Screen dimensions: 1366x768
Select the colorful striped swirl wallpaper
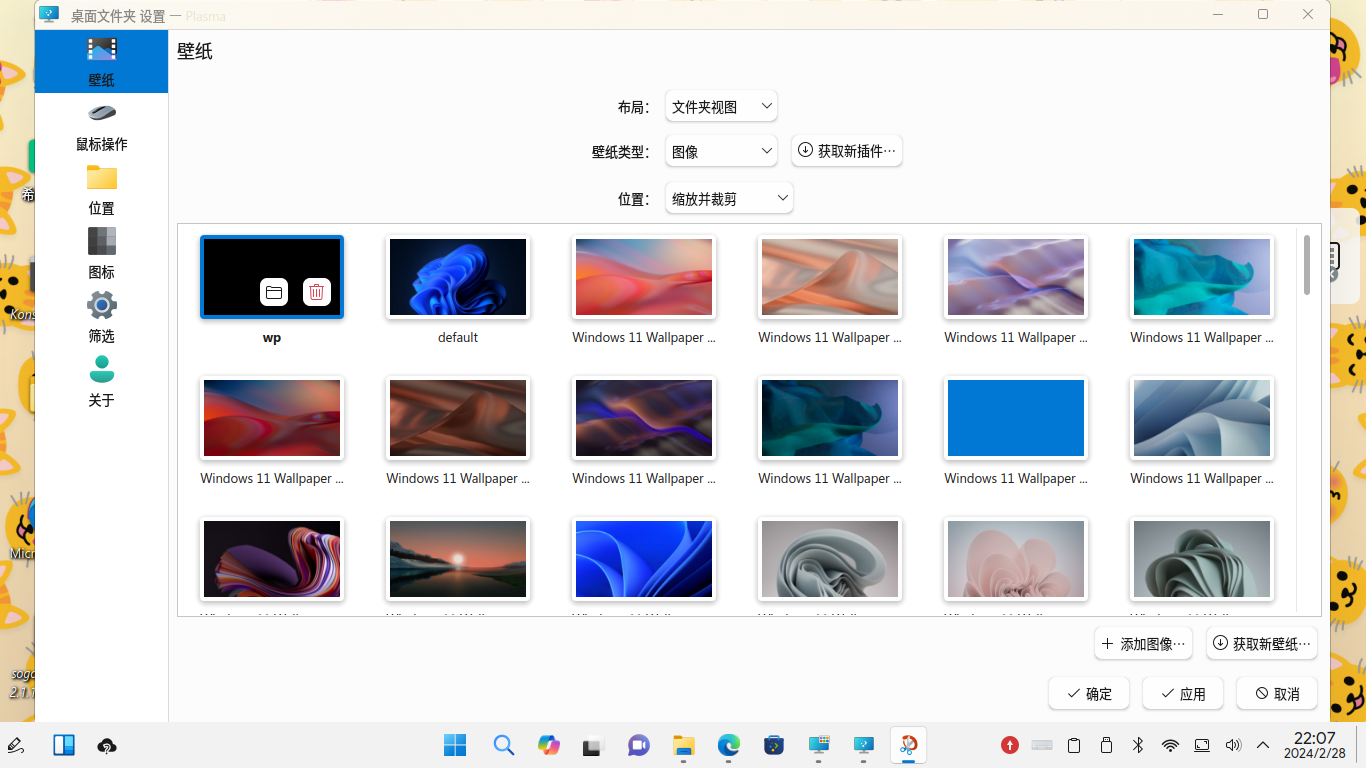(272, 559)
